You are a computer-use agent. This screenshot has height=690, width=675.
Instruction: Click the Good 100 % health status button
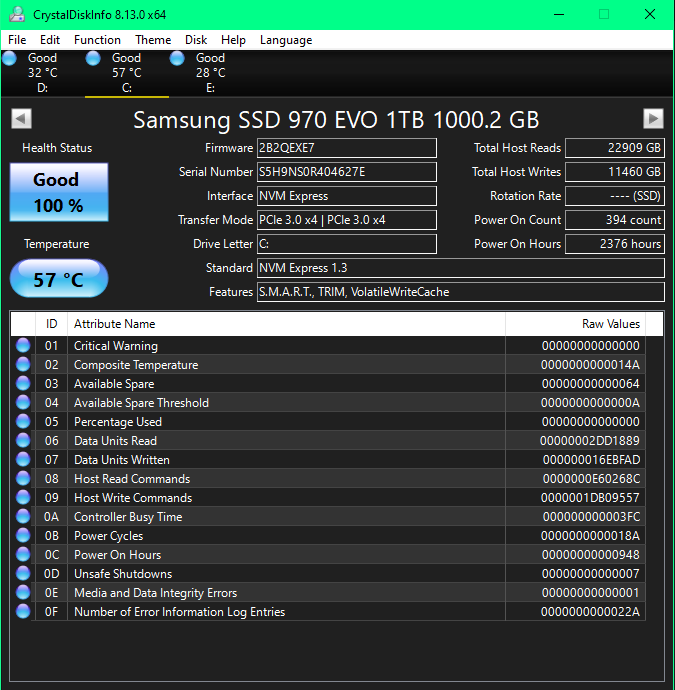coord(59,192)
